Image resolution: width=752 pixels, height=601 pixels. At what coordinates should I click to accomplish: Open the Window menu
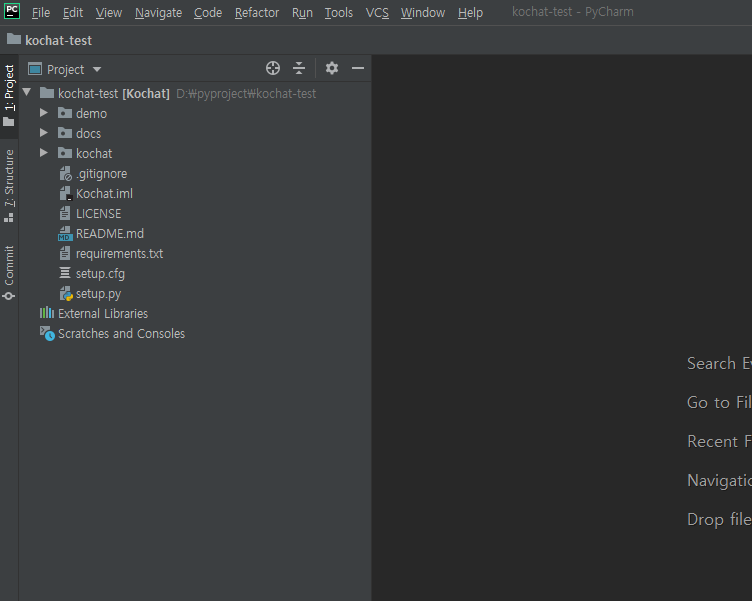[x=423, y=12]
